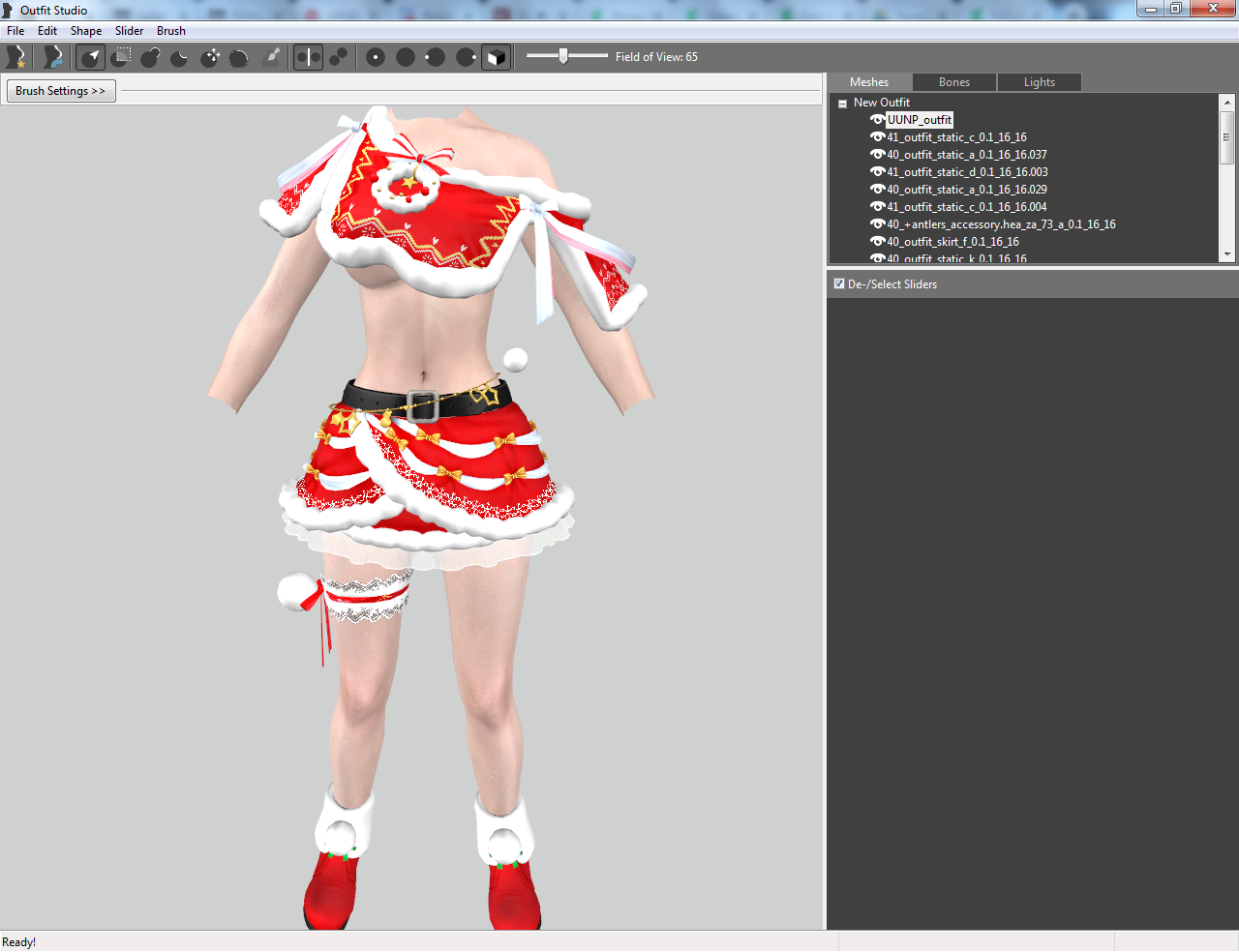Viewport: 1239px width, 952px height.
Task: Toggle the perspective cube view button
Action: pos(496,57)
